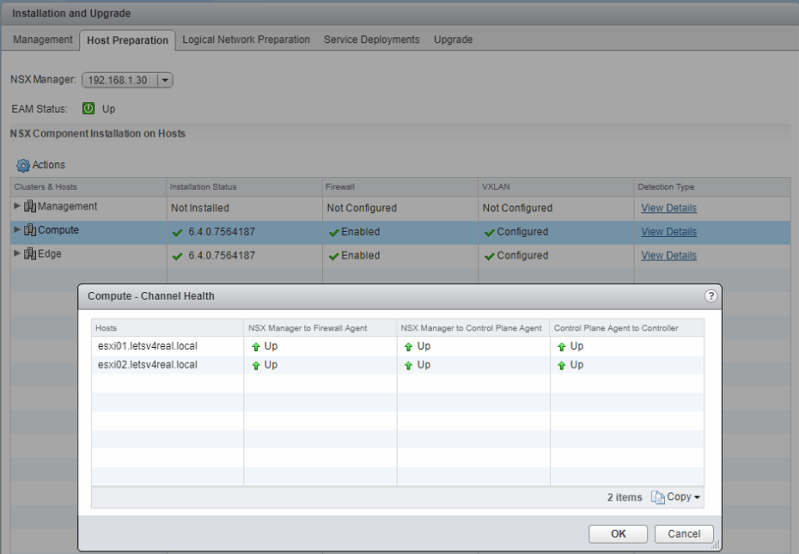This screenshot has height=554, width=799.
Task: Click the Management cluster icon
Action: click(30, 207)
